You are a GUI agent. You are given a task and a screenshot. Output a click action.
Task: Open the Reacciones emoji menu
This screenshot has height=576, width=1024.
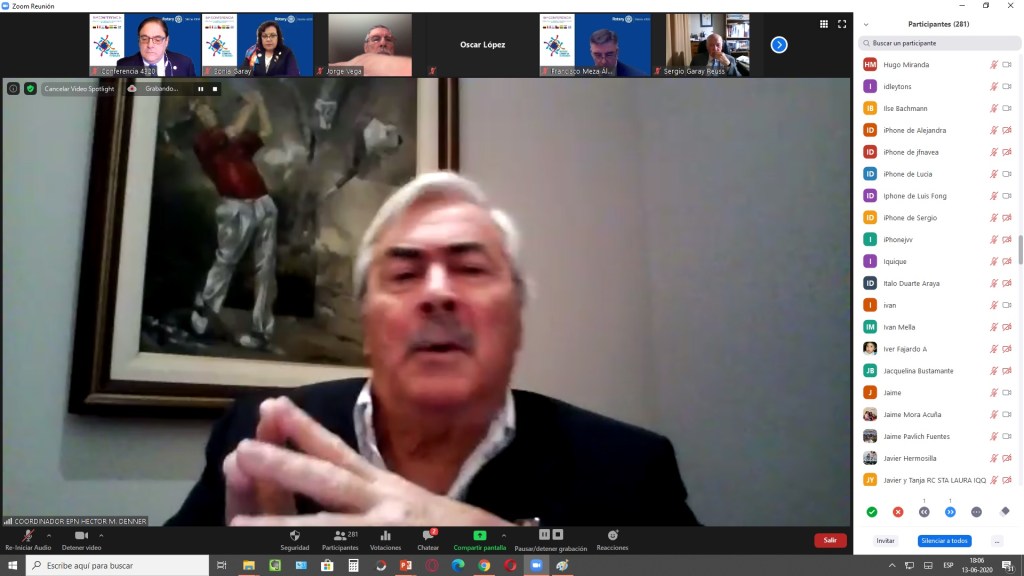pos(612,536)
